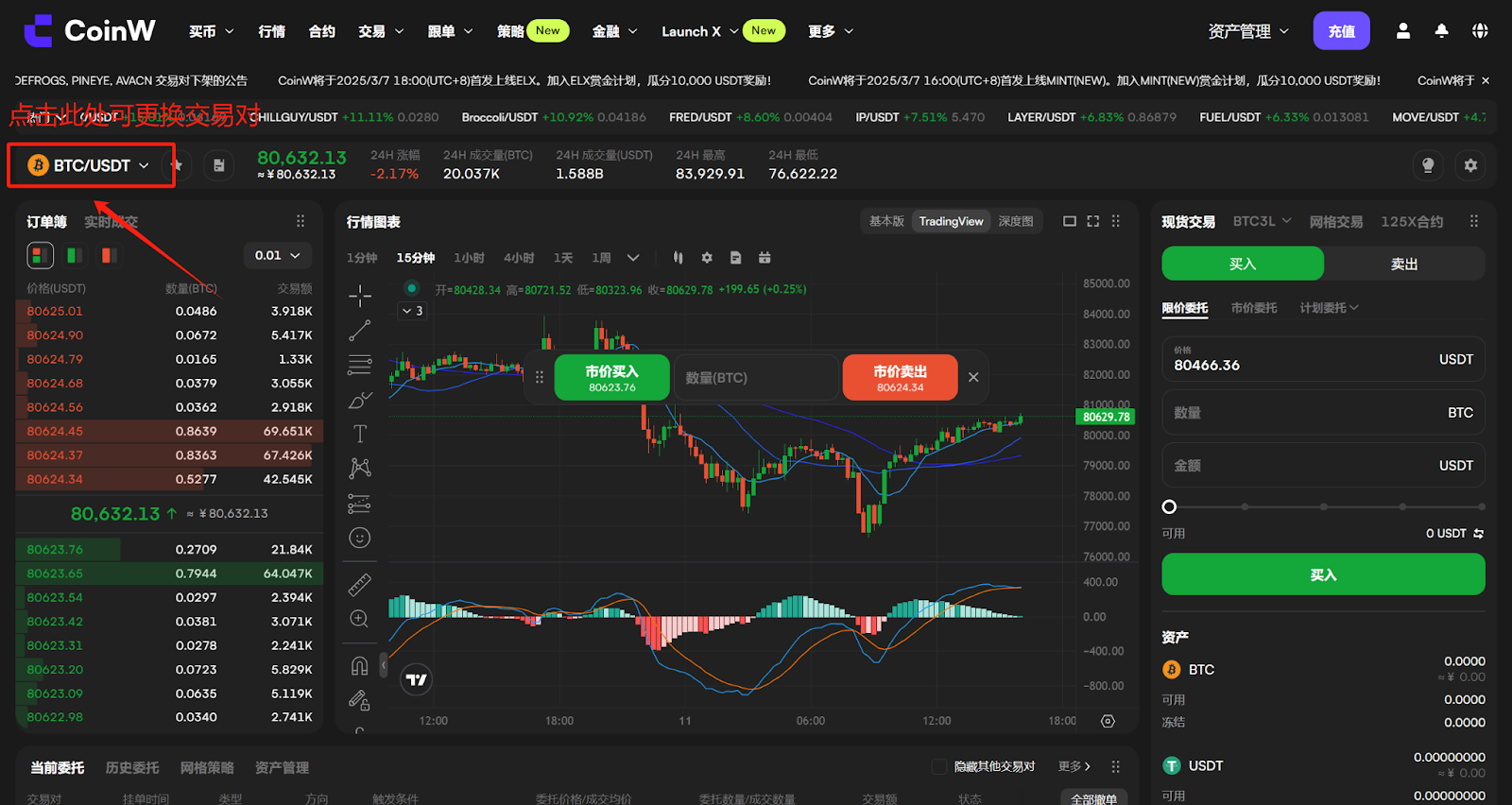Viewport: 1512px width, 805px height.
Task: Open BTC/USDT trading pair dropdown
Action: (x=91, y=165)
